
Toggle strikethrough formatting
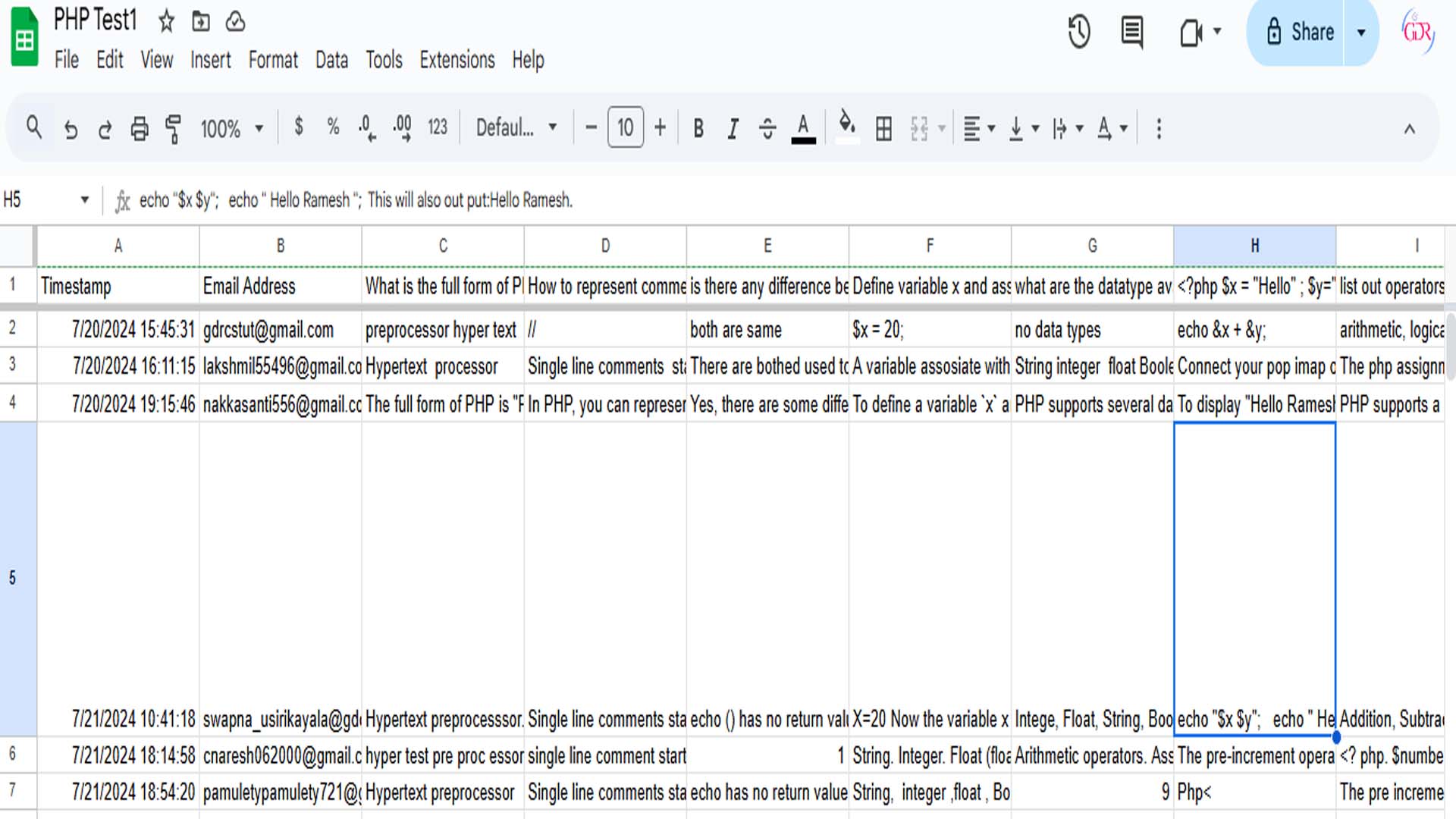[767, 128]
